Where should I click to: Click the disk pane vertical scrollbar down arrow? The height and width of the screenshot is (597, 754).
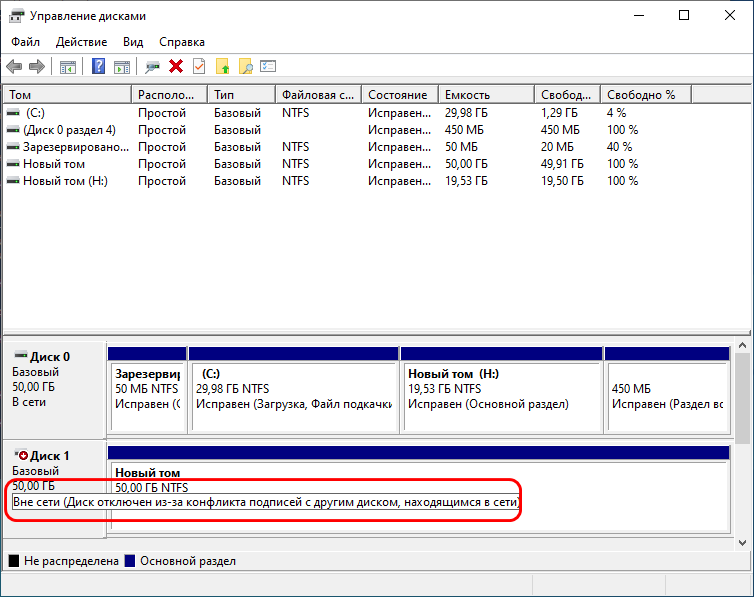coord(743,541)
